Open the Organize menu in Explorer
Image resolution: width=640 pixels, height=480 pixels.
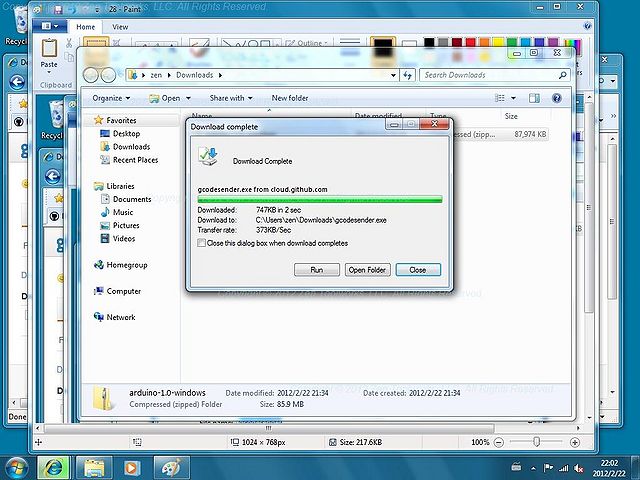point(111,98)
